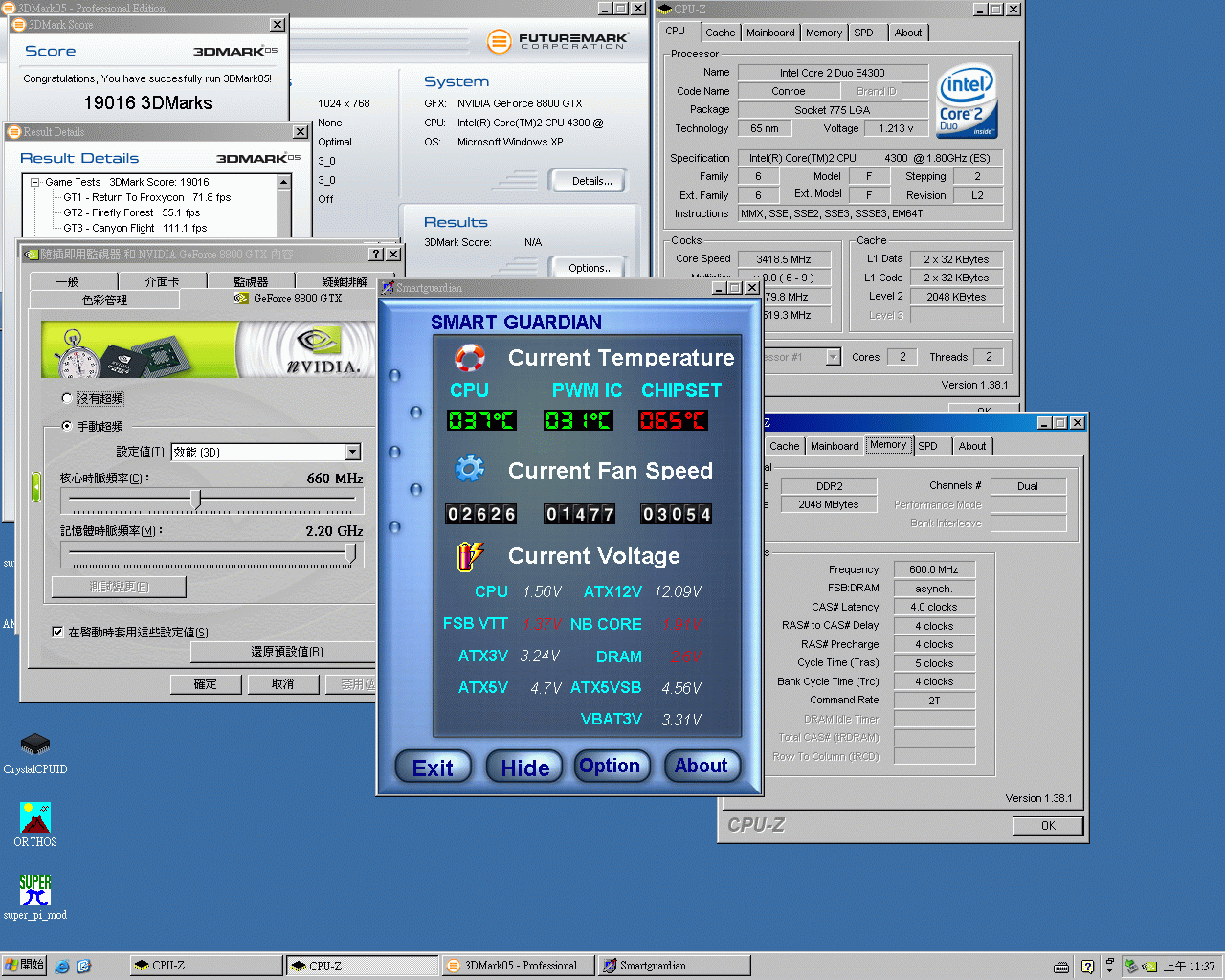
Task: Click Smart Guardian Exit button
Action: click(433, 767)
